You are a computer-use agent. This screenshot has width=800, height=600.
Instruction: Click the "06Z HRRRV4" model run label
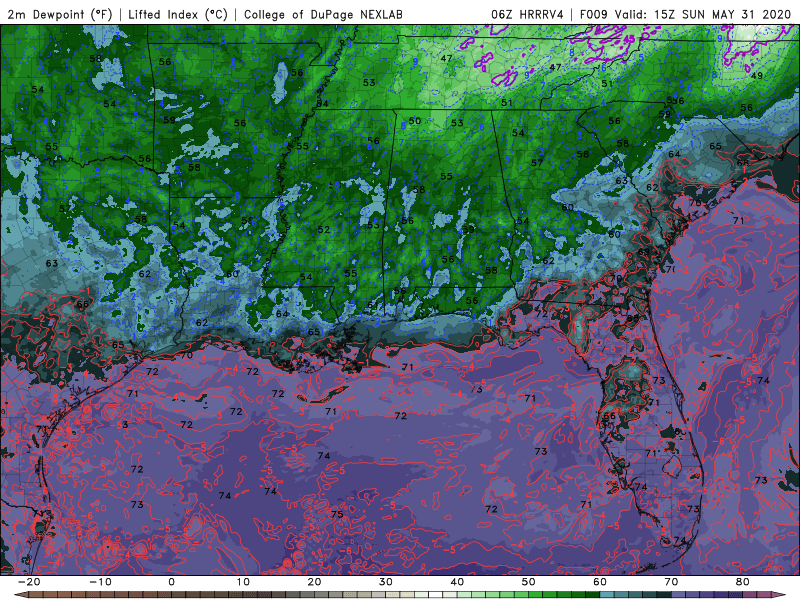coord(527,14)
